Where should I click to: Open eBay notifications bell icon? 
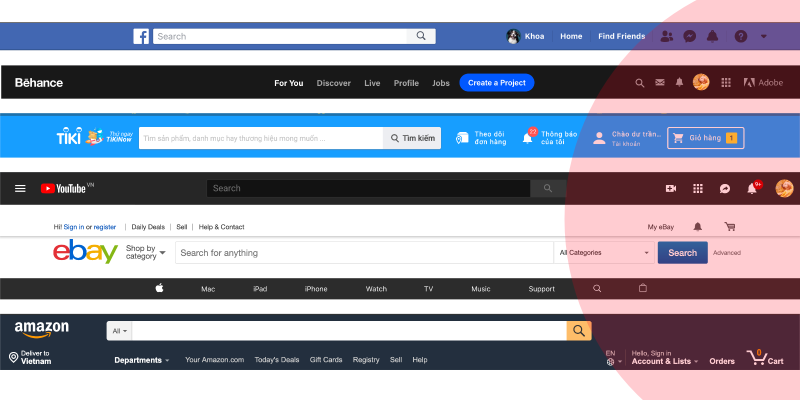[697, 227]
